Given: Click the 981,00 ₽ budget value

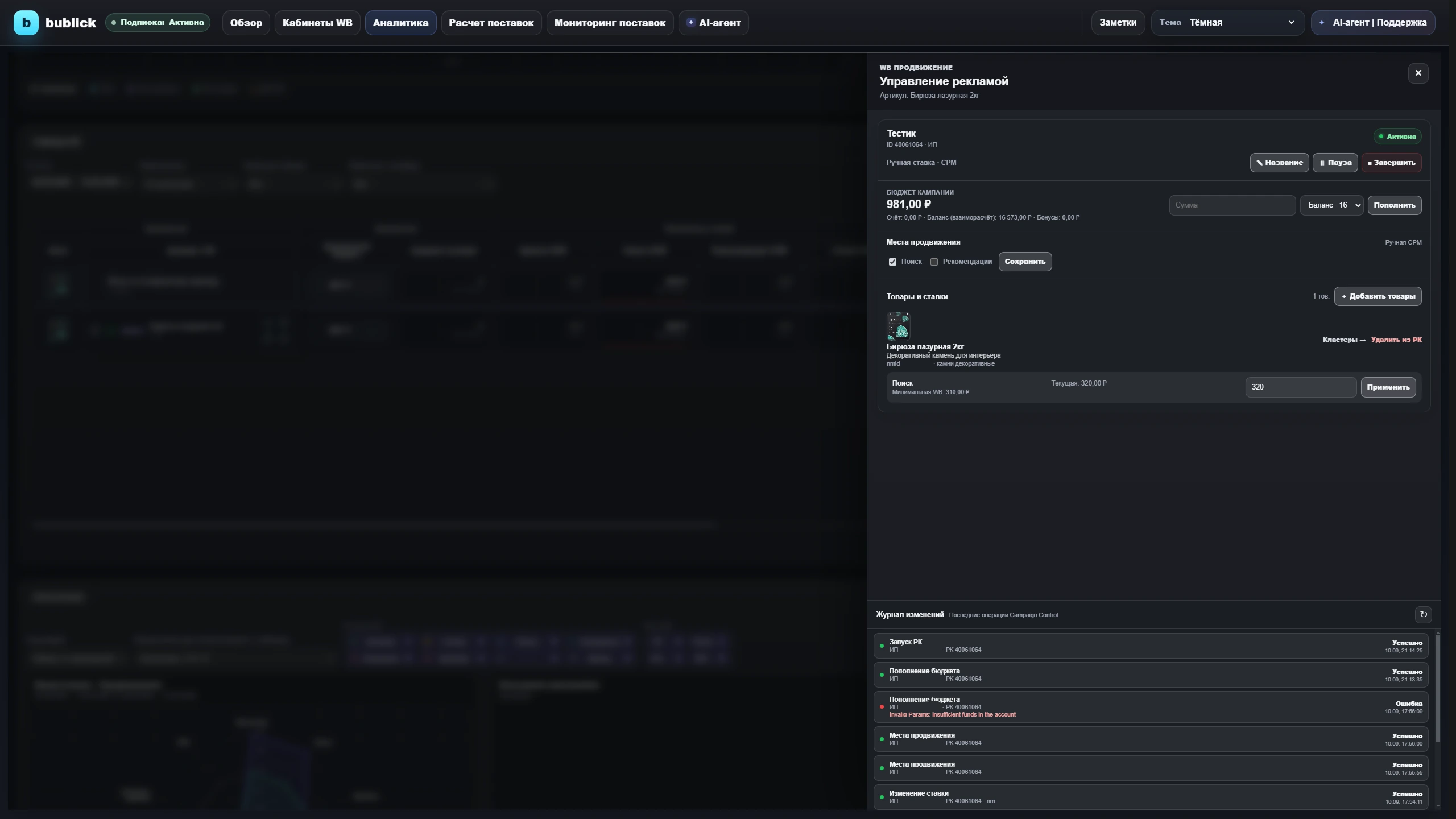Looking at the screenshot, I should [908, 204].
